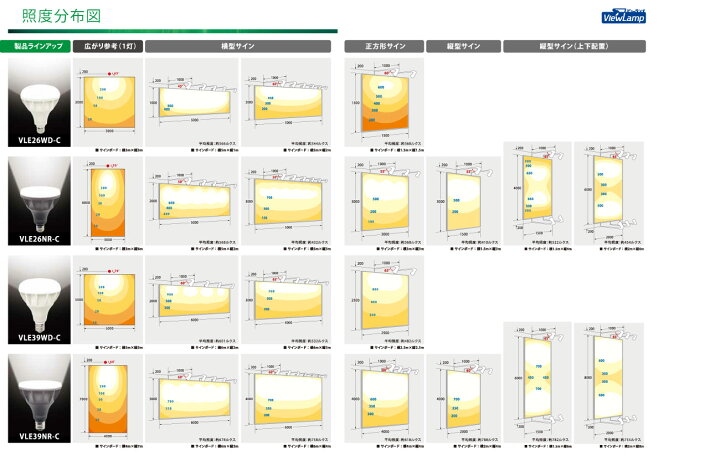Open VLE26NR-C left top-bottom vertical diagram
Image resolution: width=720 pixels, height=471 pixels.
(538, 194)
